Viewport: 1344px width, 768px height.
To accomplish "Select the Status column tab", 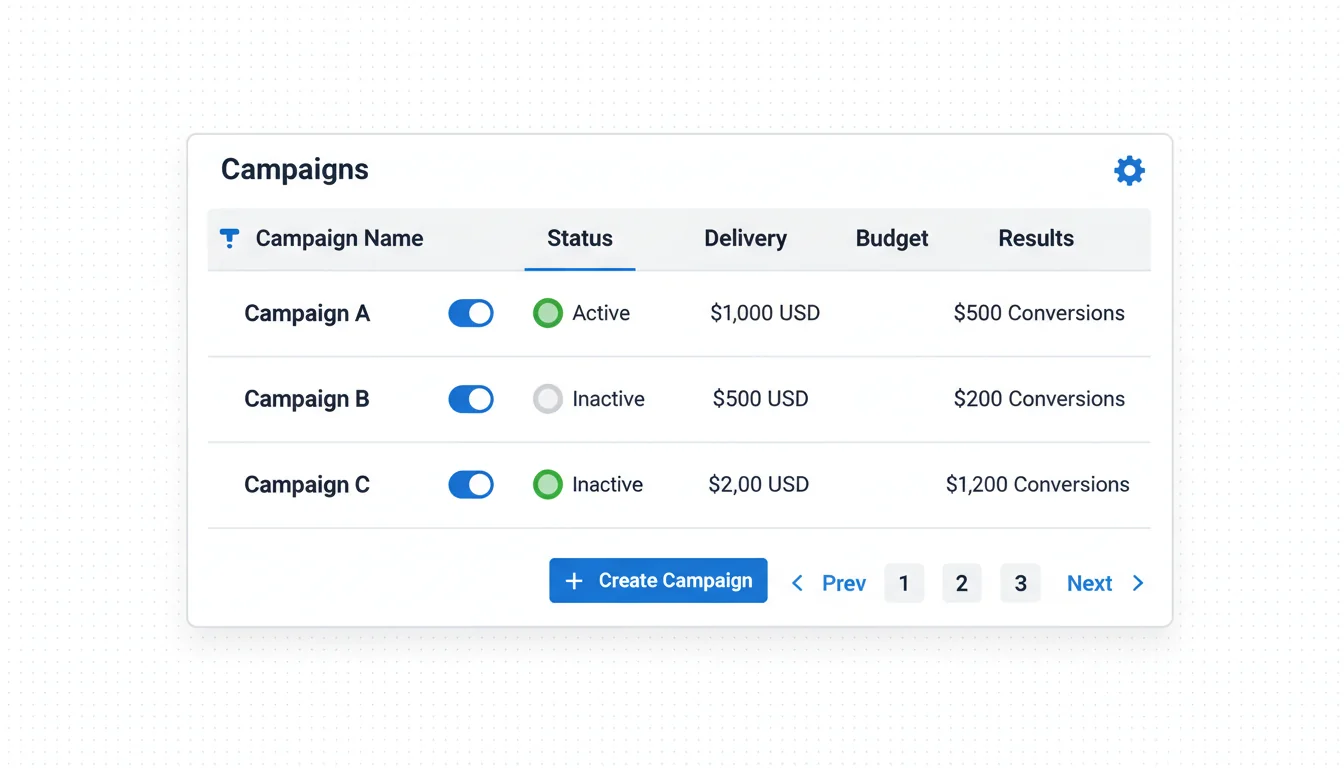I will 580,238.
